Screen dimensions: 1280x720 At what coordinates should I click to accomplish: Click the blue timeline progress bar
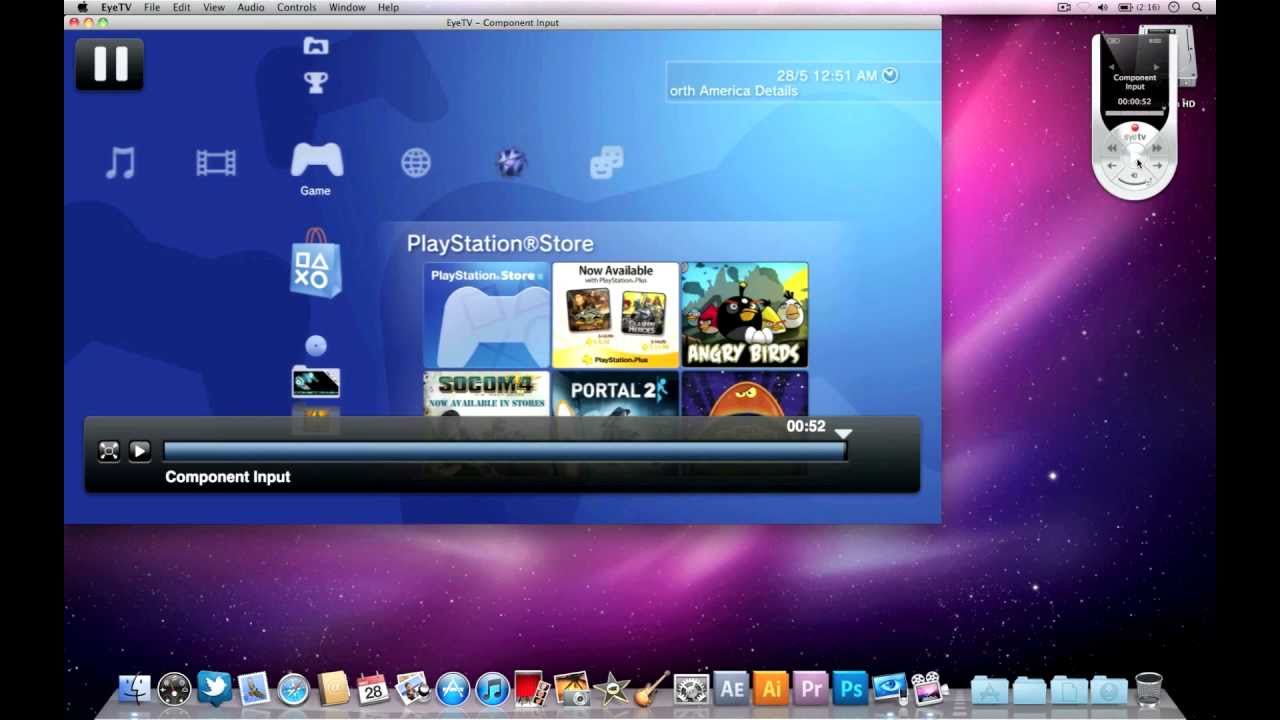(x=505, y=451)
